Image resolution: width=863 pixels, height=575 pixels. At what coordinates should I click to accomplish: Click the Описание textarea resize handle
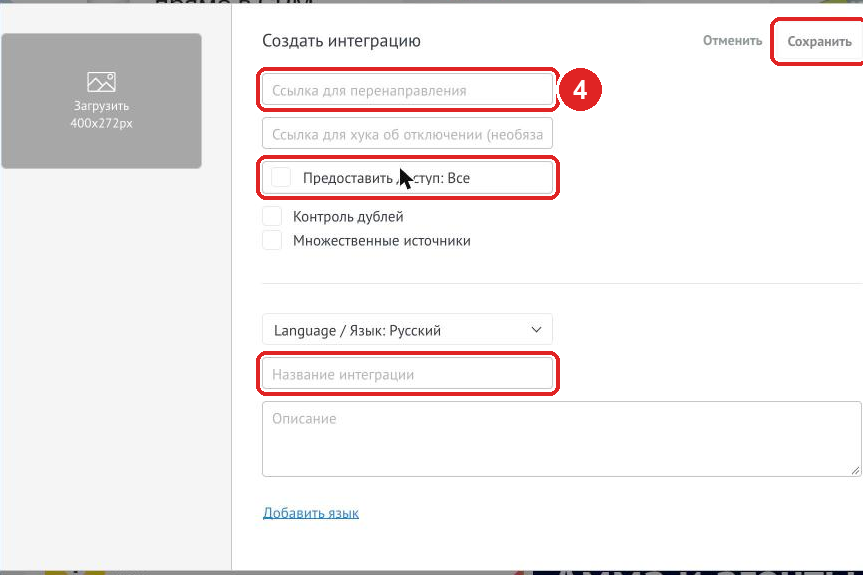(855, 470)
